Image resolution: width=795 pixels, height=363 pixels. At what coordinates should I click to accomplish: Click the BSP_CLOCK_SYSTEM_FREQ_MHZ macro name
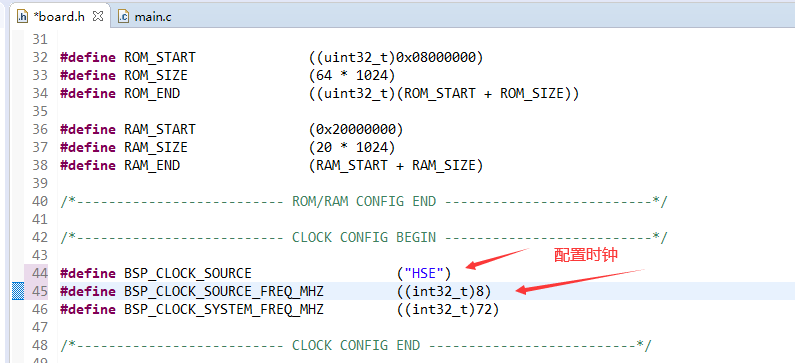coord(224,309)
